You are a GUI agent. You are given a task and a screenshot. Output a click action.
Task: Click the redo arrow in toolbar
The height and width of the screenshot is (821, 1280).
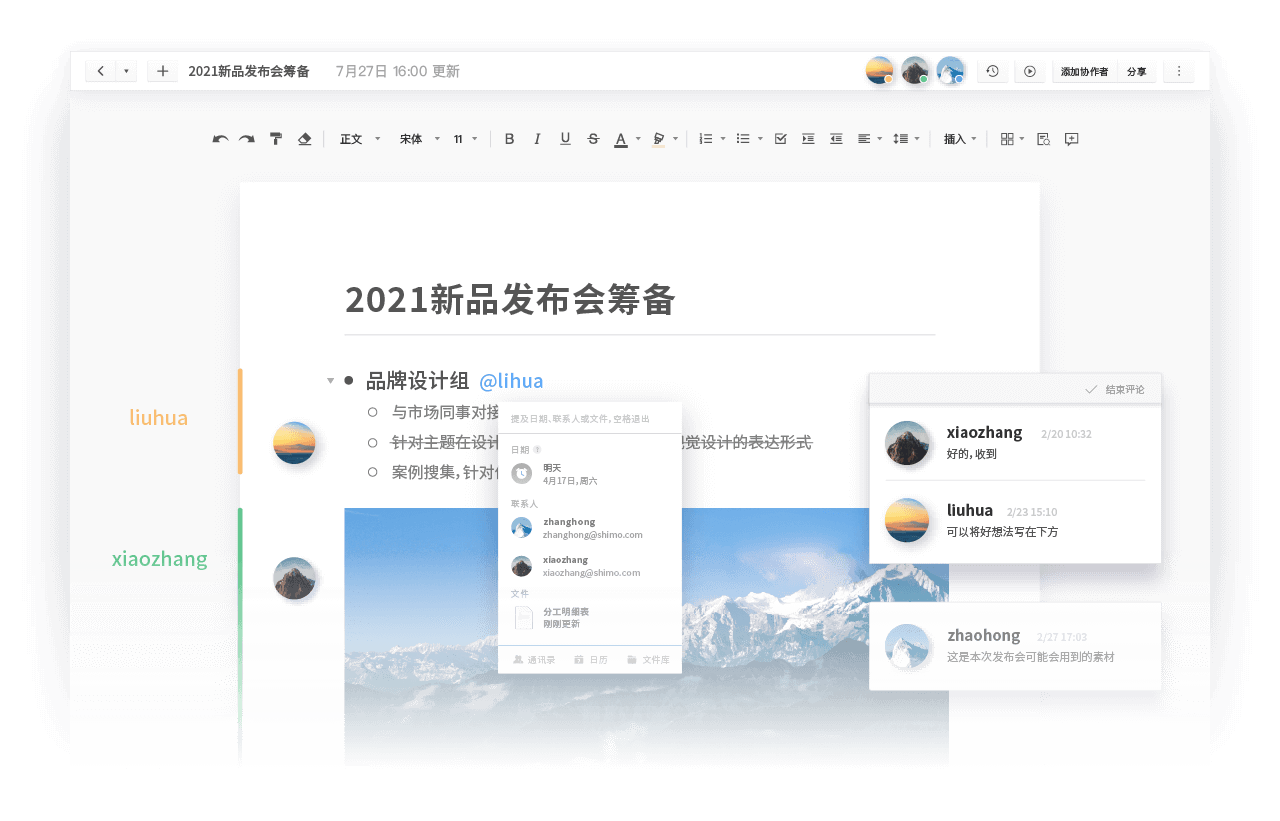pyautogui.click(x=247, y=139)
